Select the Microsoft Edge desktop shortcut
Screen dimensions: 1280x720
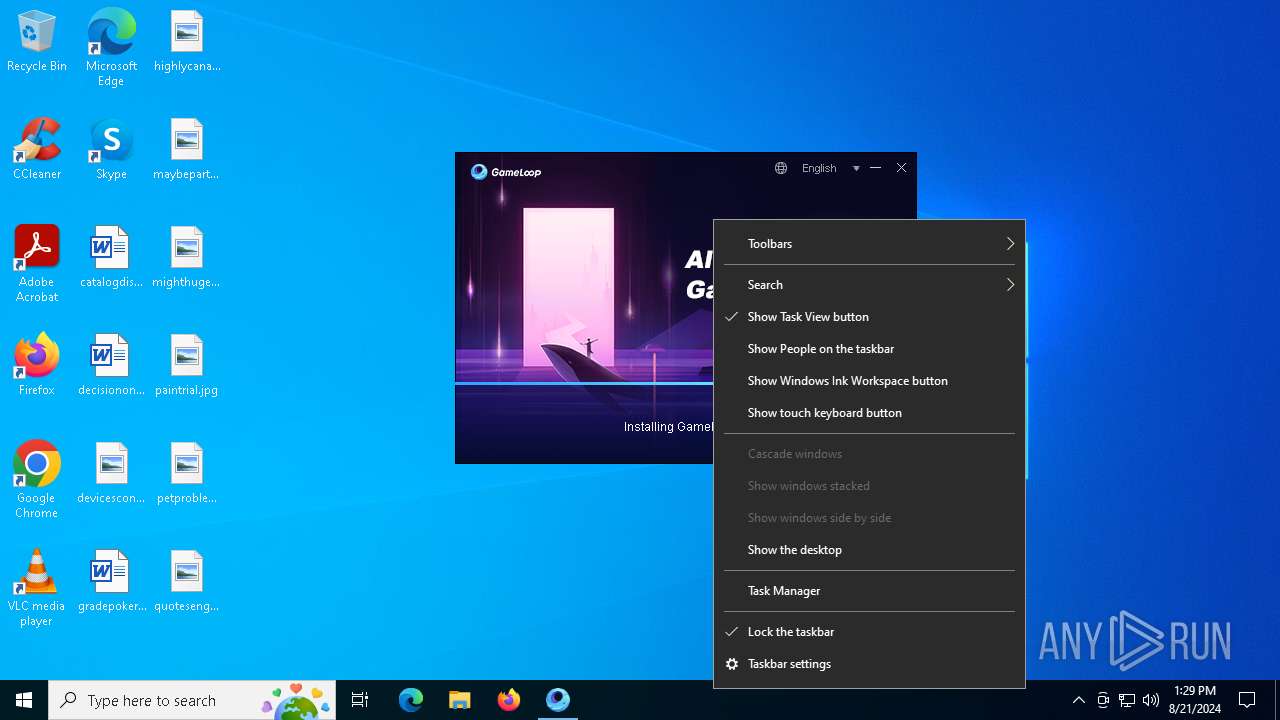click(x=111, y=48)
